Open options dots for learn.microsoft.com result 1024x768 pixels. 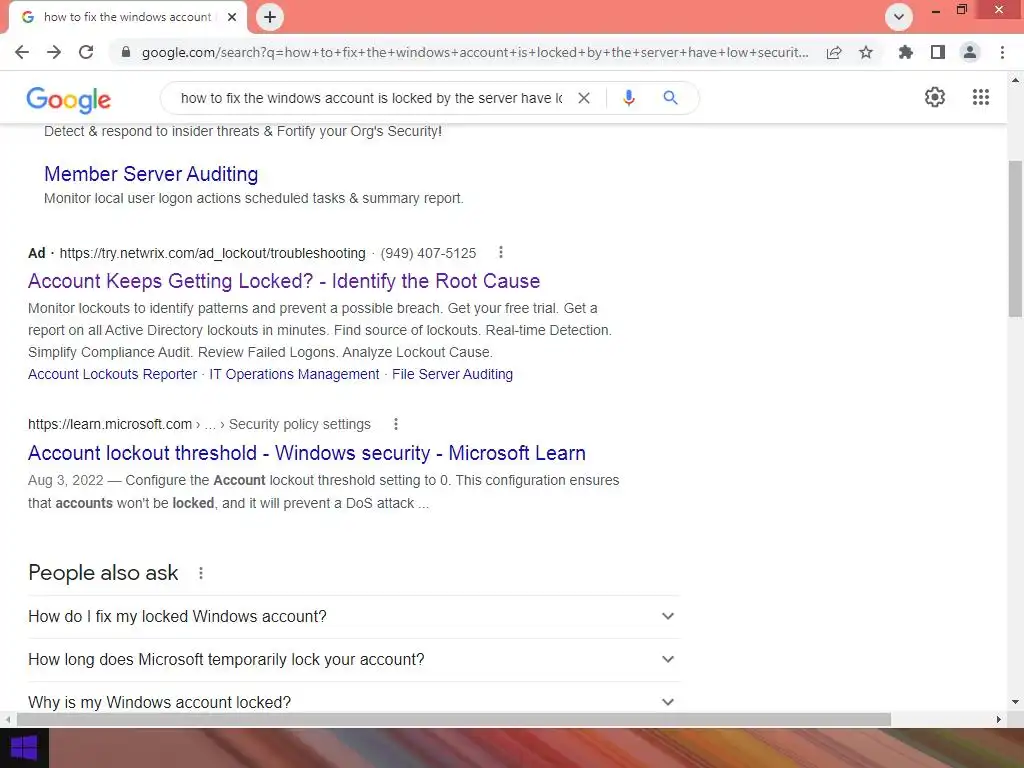pyautogui.click(x=396, y=424)
